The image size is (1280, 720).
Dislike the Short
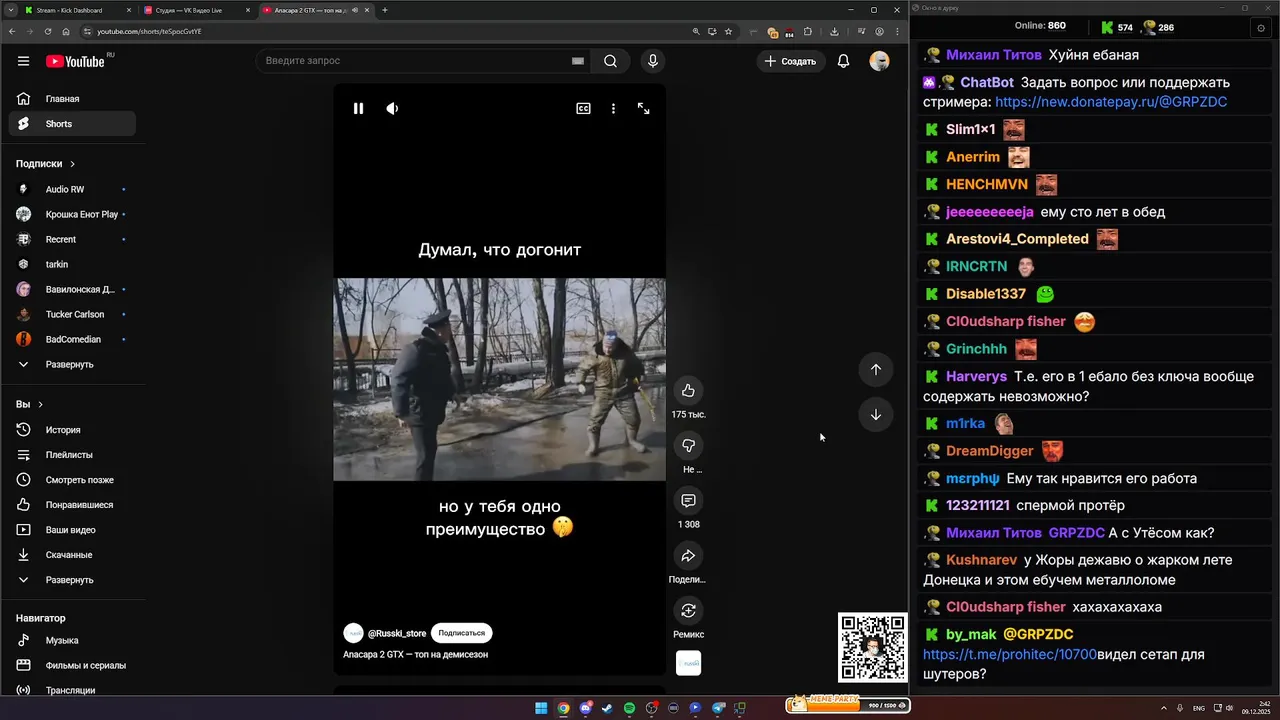click(x=688, y=445)
